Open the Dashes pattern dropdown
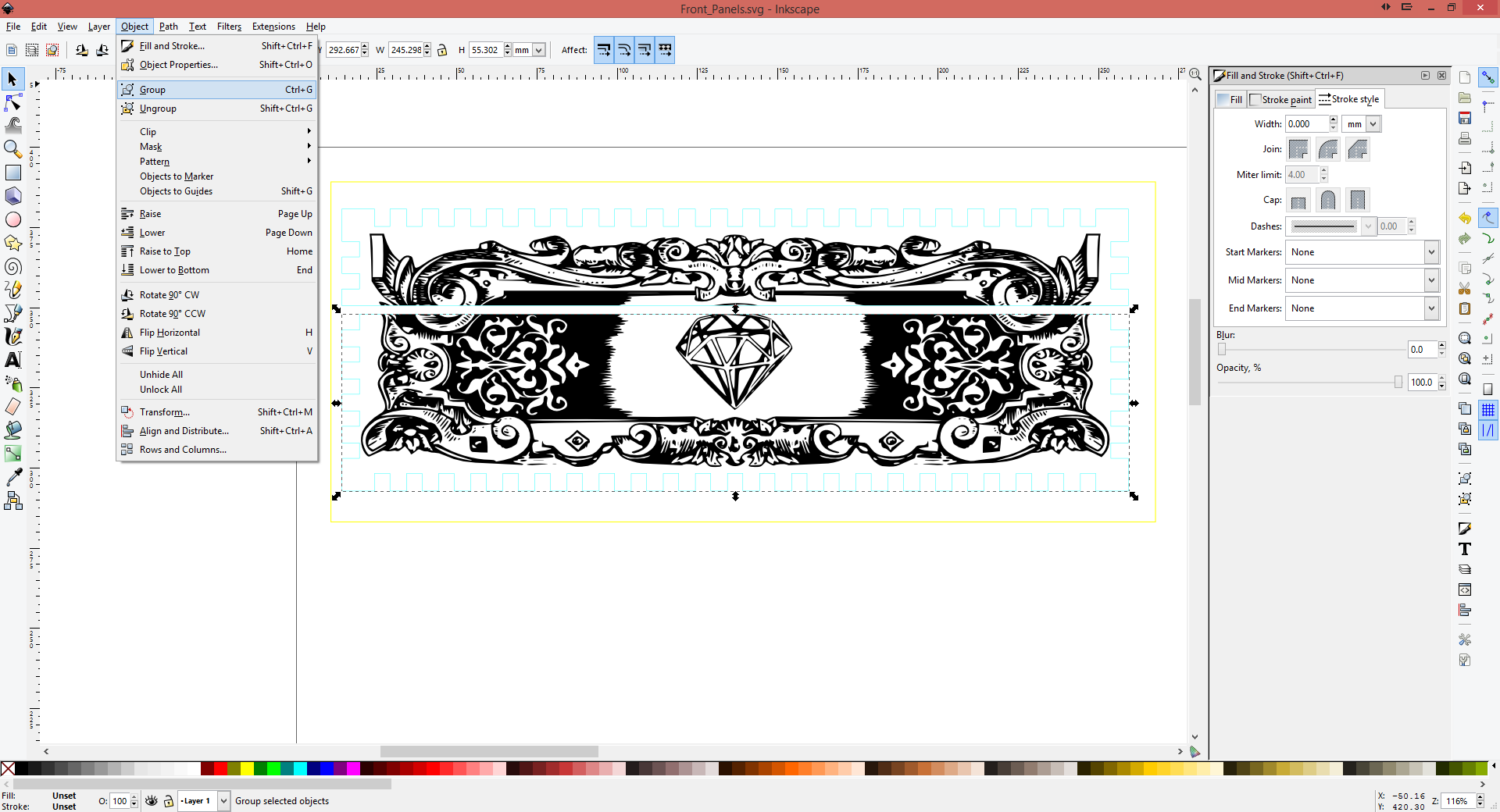 (1331, 226)
